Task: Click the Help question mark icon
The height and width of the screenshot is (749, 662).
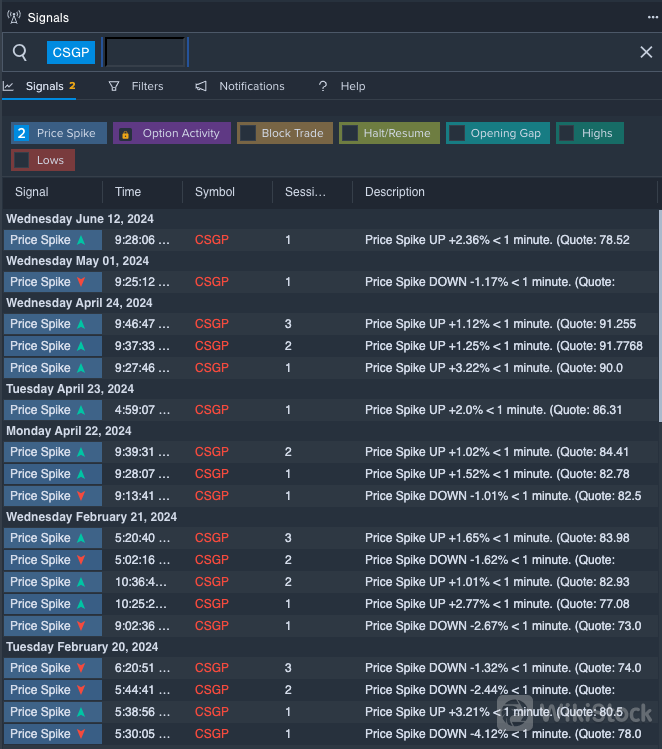Action: (x=323, y=86)
